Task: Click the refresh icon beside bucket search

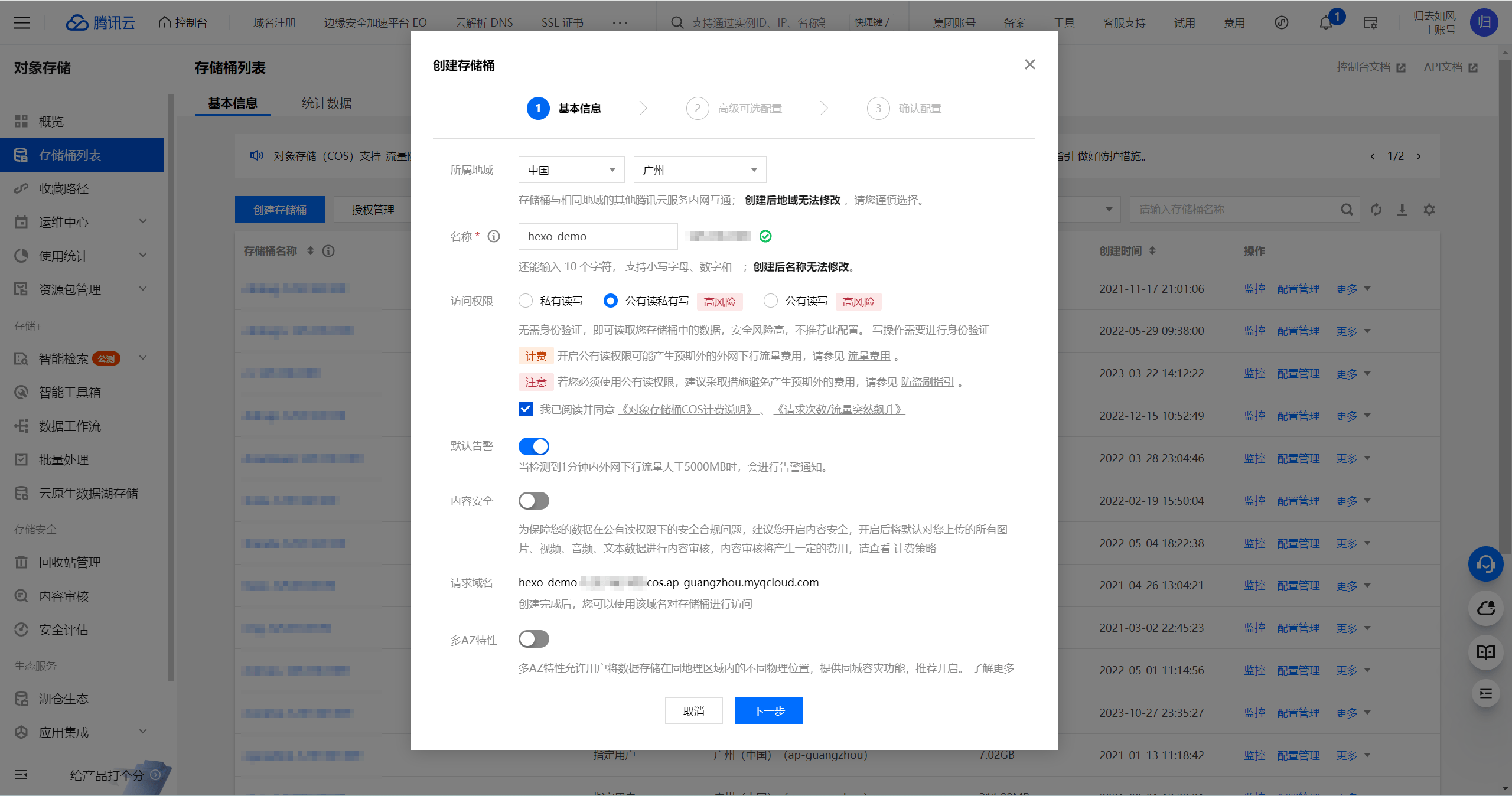Action: tap(1376, 210)
